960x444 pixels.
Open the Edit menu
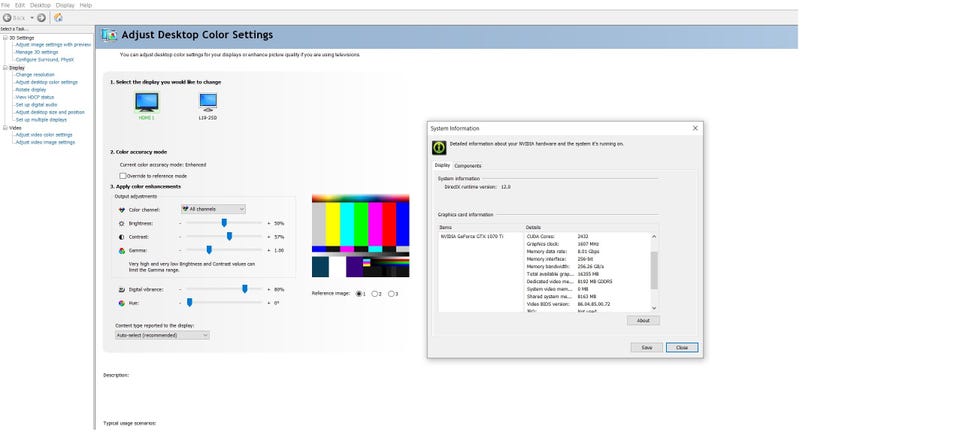20,5
